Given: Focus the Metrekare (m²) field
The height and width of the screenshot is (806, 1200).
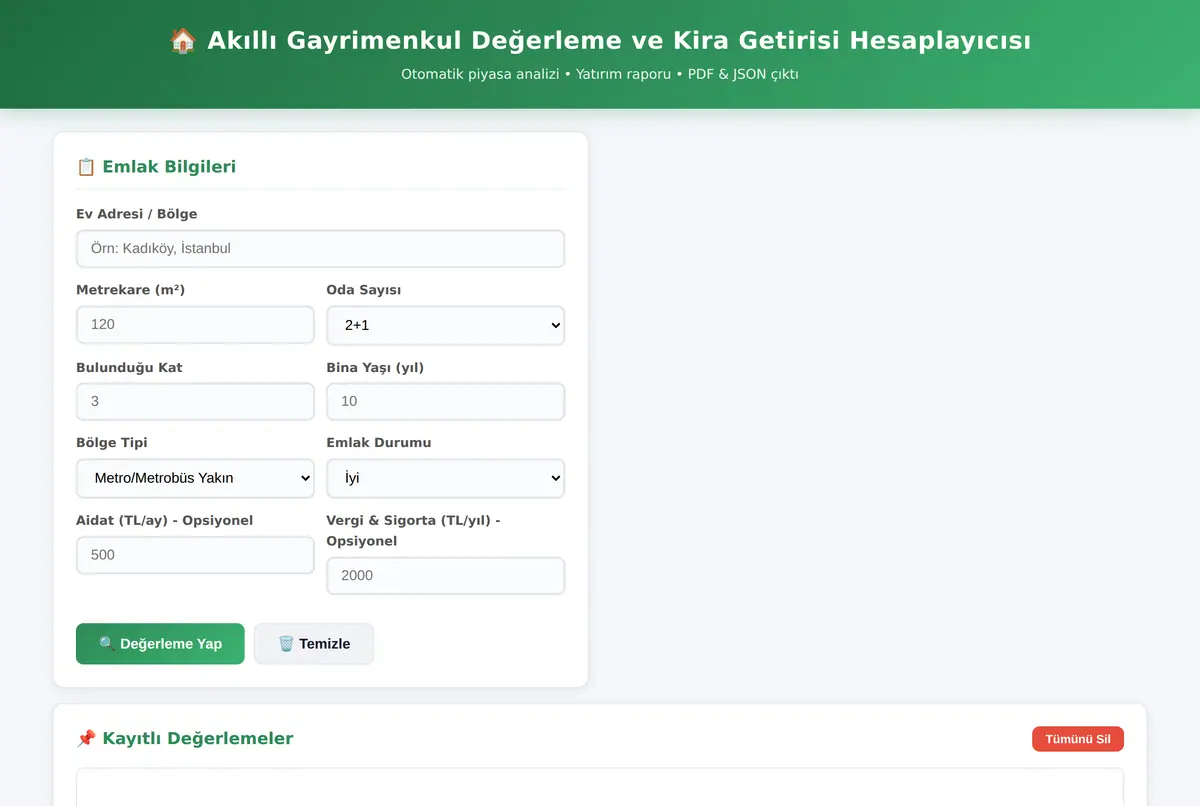Looking at the screenshot, I should 195,325.
